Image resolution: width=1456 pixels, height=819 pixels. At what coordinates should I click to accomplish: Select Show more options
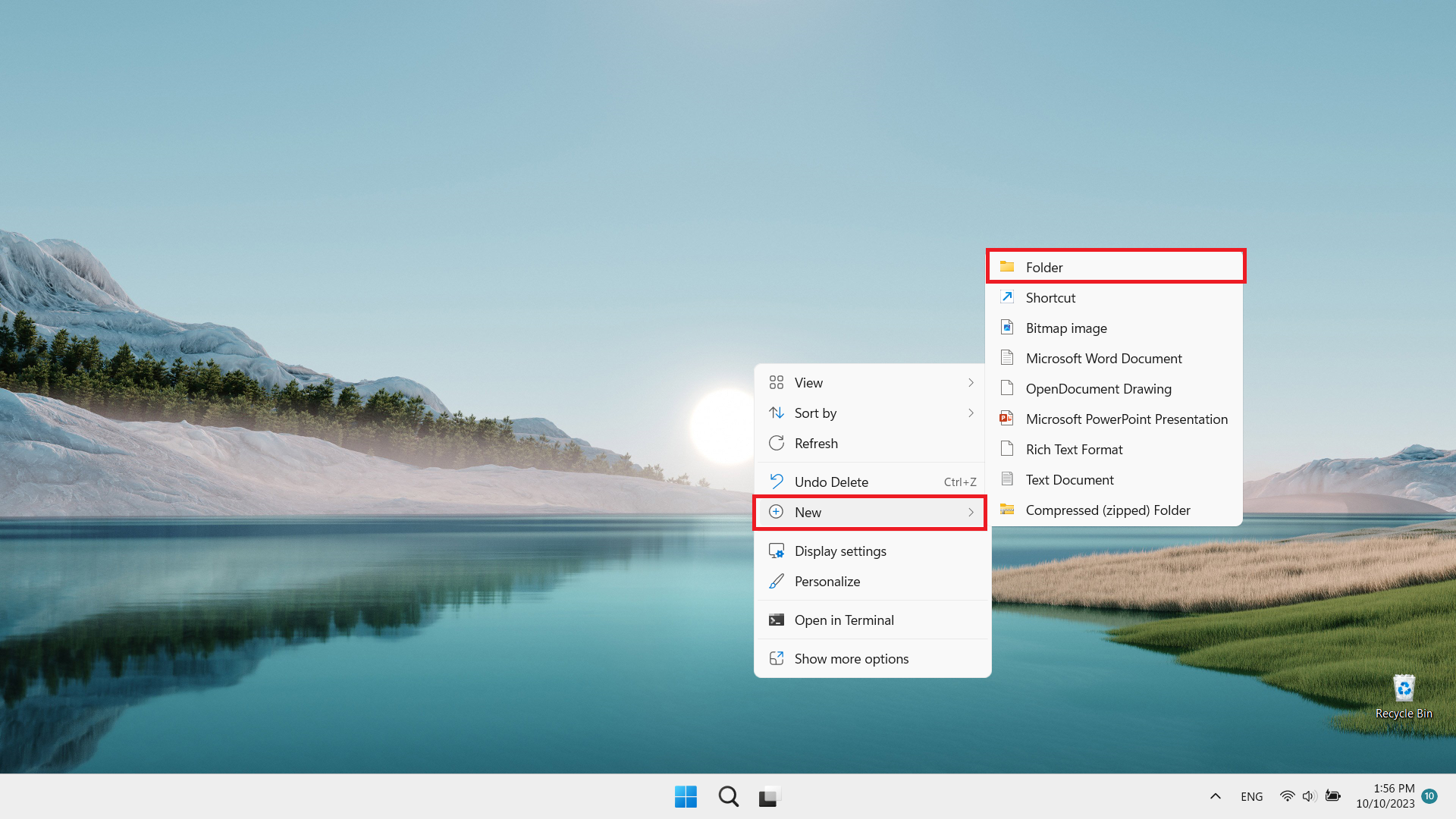(x=873, y=658)
